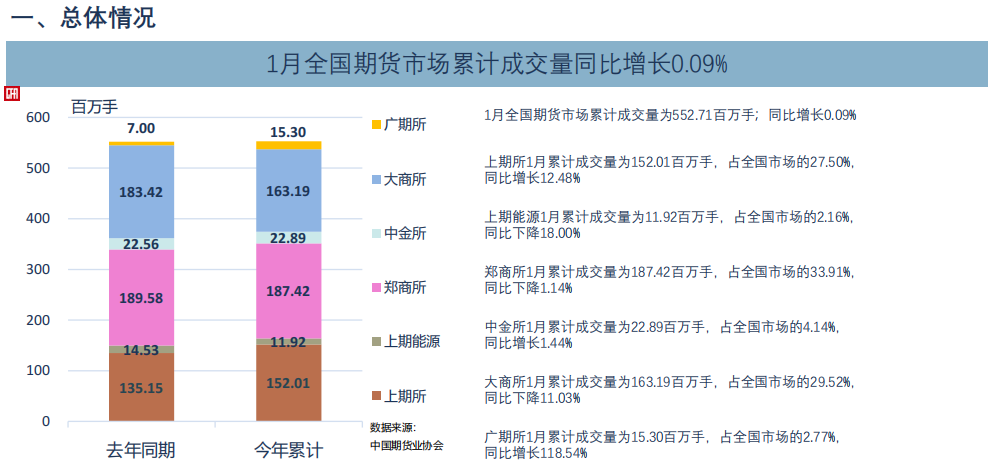Click the 今年累计 axis label
Viewport: 994px width, 469px height.
(288, 451)
